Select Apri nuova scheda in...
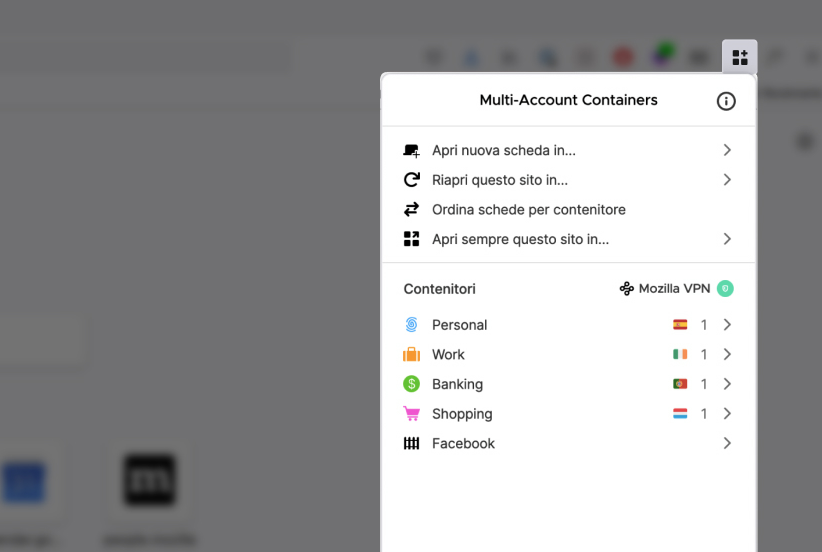Screen dimensions: 822x552 coord(568,150)
